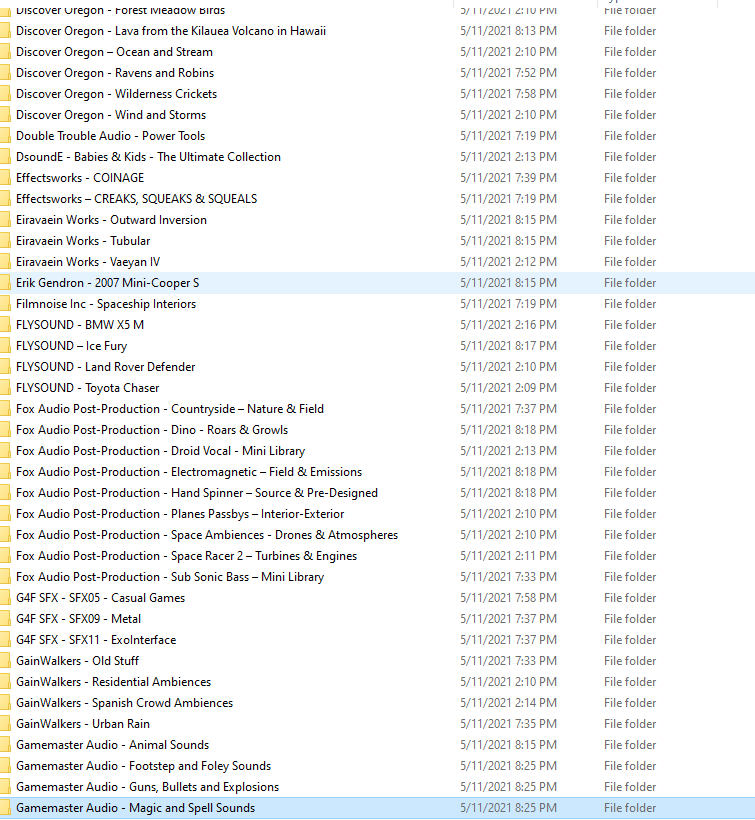This screenshot has width=755, height=820.
Task: Select folder icon of Eiravaein Works - Tubular
Action: pyautogui.click(x=5, y=241)
